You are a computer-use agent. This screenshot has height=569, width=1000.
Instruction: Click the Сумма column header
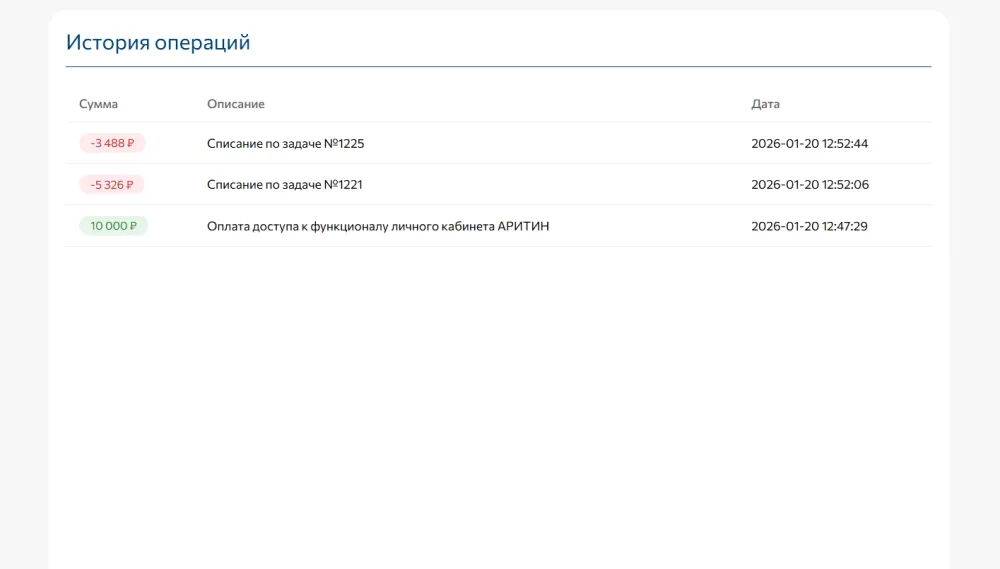pyautogui.click(x=98, y=104)
